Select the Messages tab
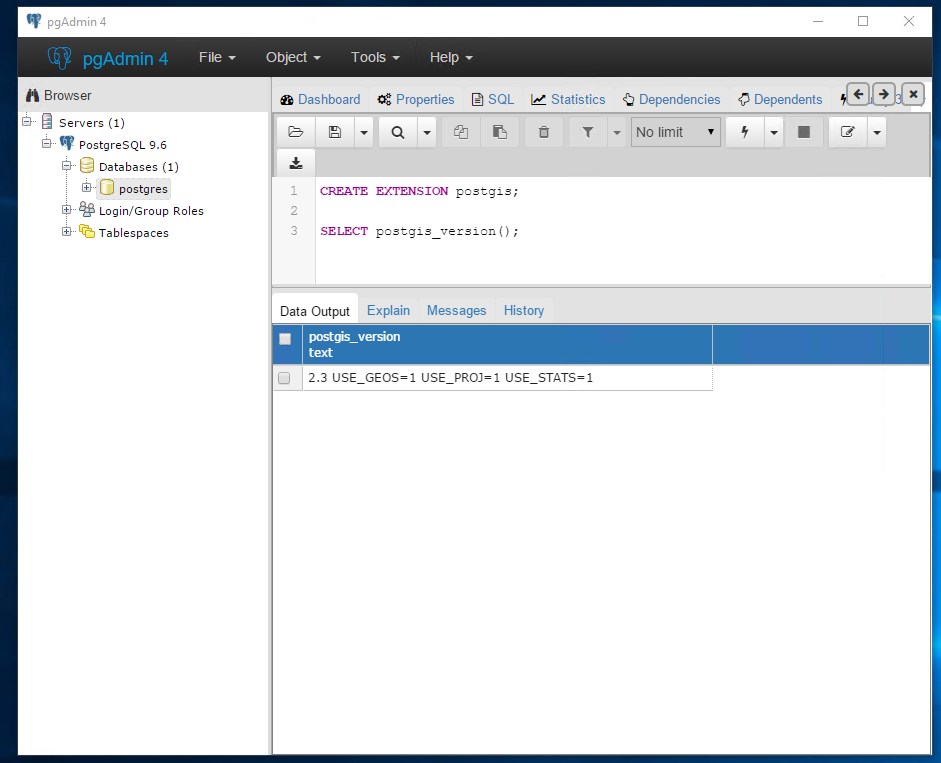Screen dimensions: 941x763 [x=457, y=310]
